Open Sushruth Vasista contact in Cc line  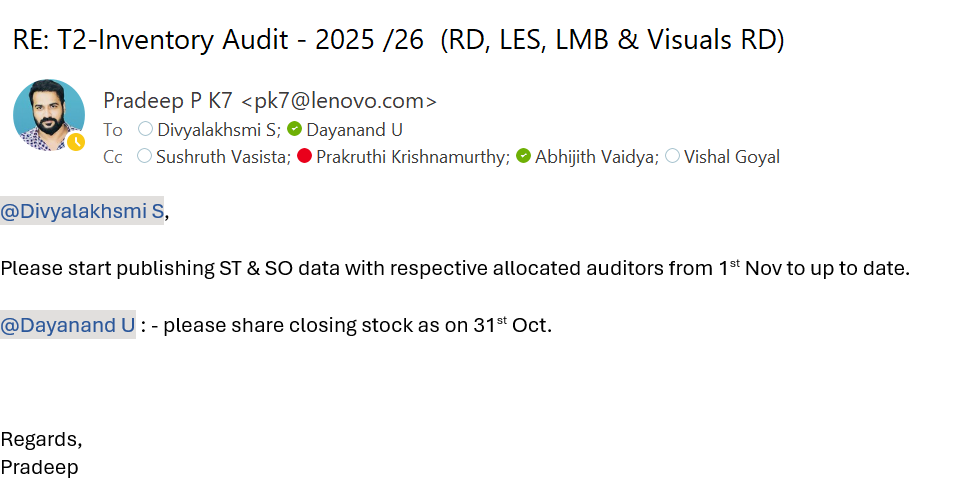point(222,156)
